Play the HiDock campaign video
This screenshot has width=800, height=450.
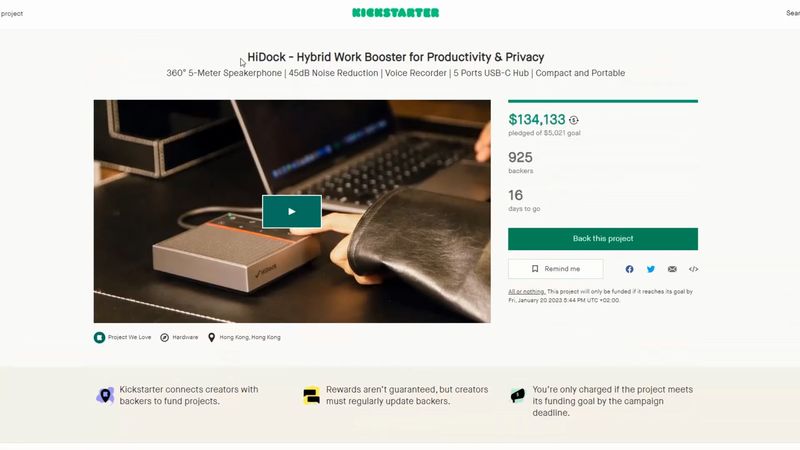292,211
